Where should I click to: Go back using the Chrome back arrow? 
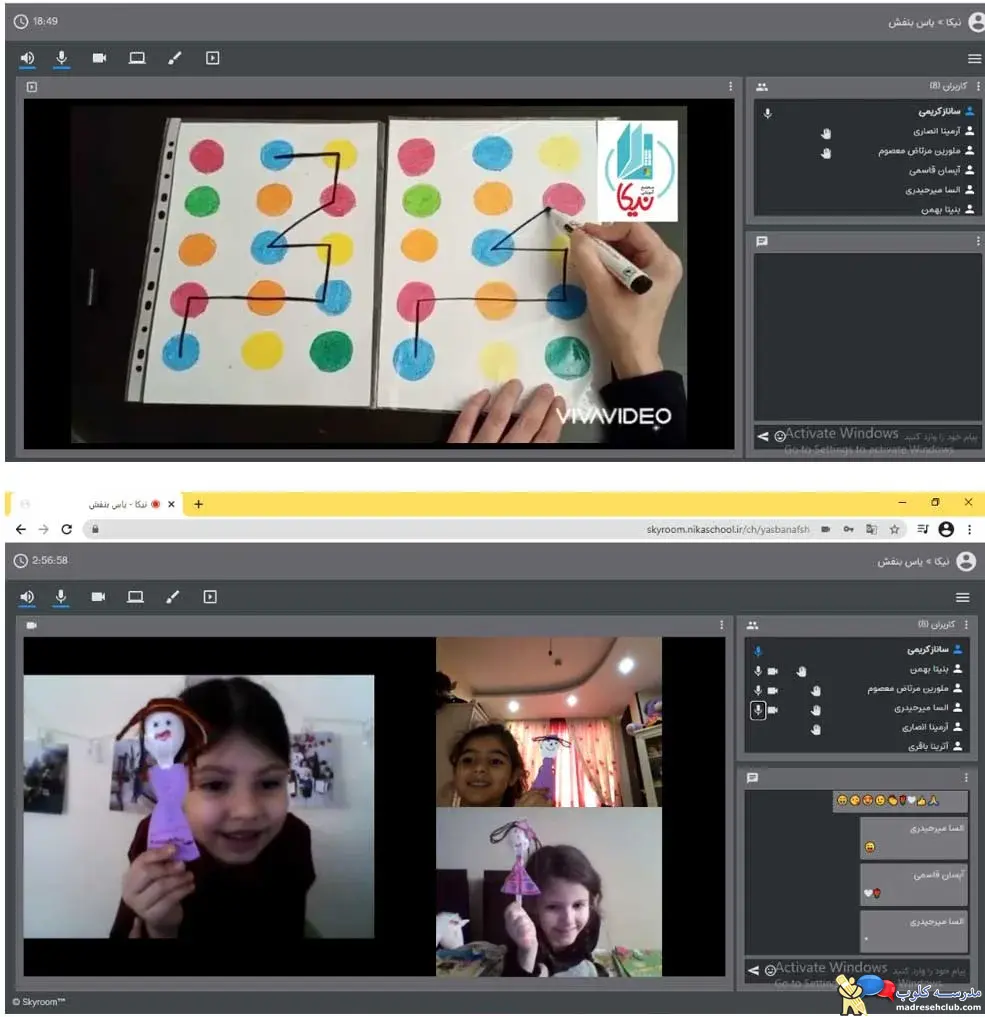point(21,529)
